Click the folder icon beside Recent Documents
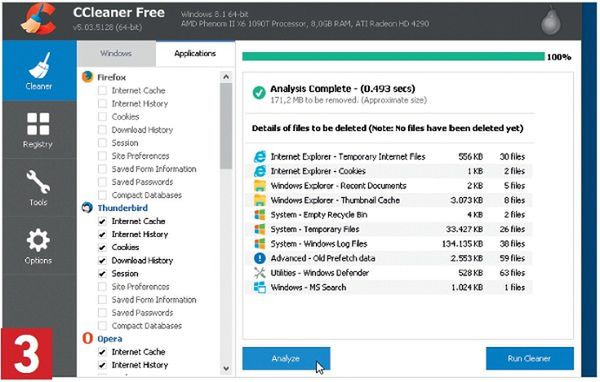 [x=260, y=186]
